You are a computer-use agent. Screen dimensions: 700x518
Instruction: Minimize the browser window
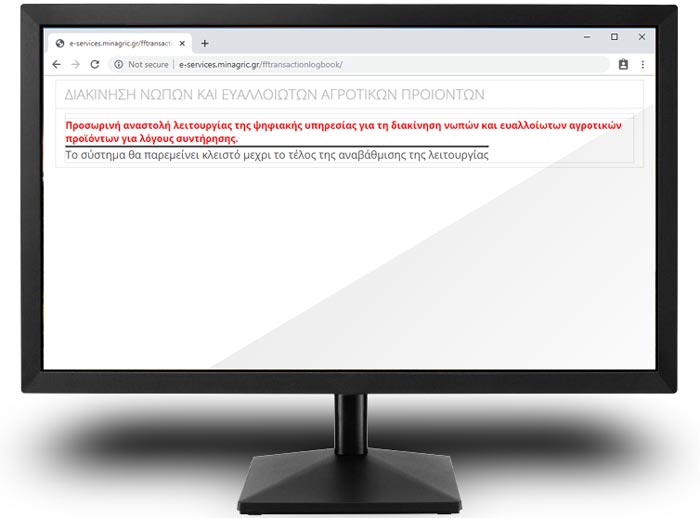pyautogui.click(x=588, y=37)
